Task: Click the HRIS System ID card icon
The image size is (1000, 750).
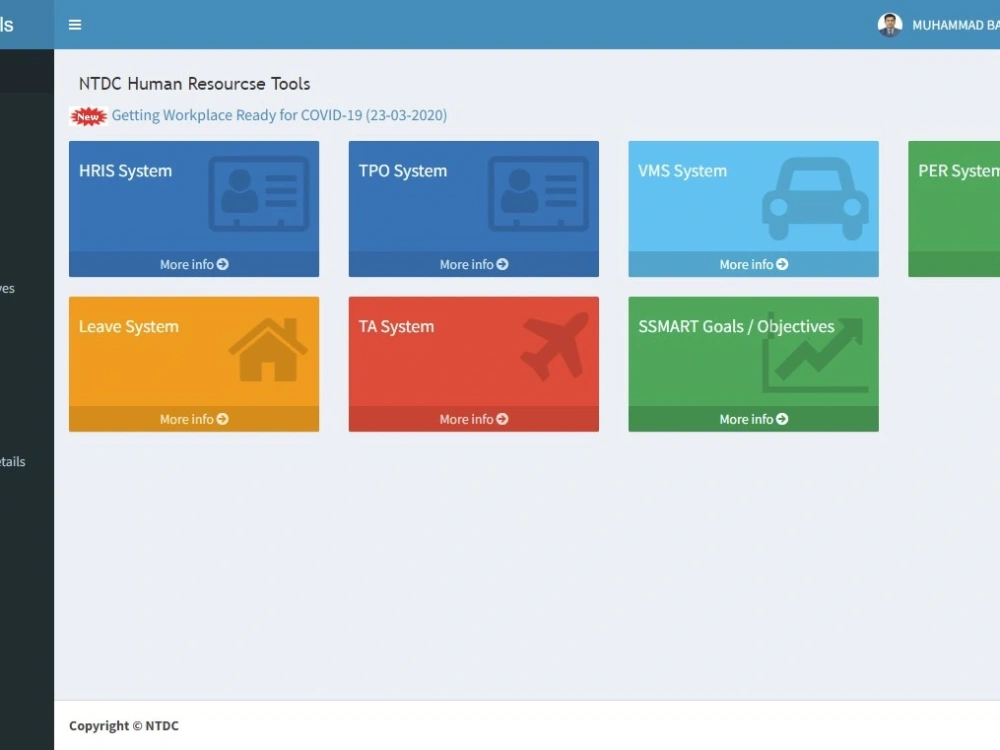Action: pyautogui.click(x=259, y=193)
